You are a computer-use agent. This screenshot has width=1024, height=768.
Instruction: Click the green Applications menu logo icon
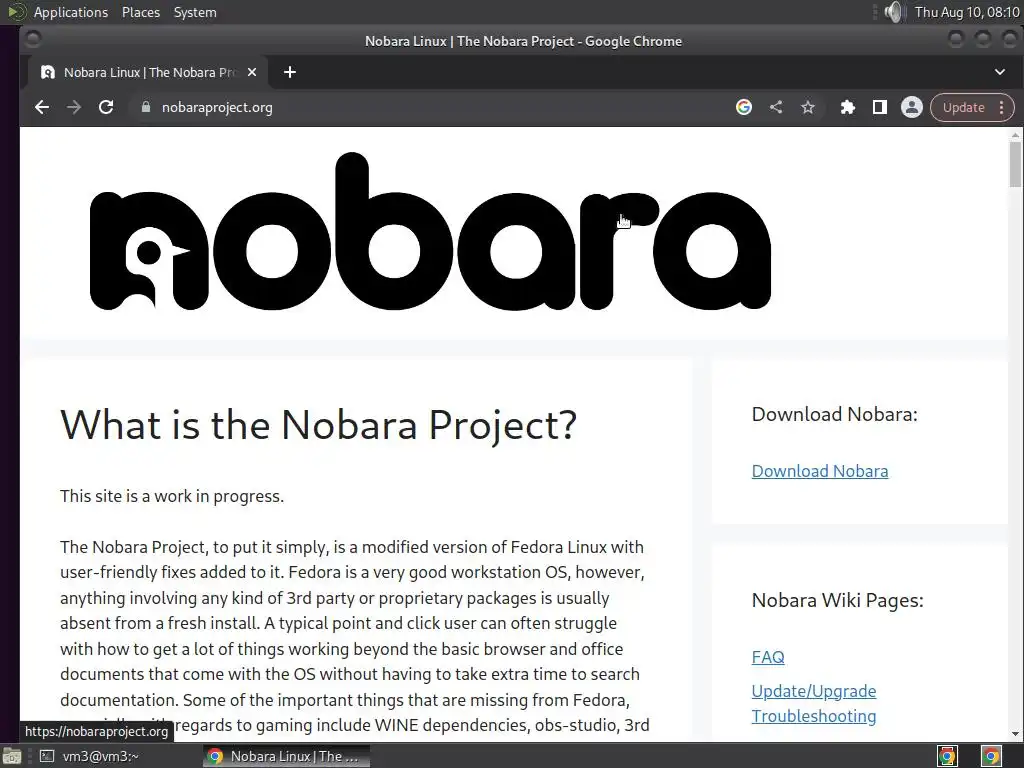click(x=16, y=12)
